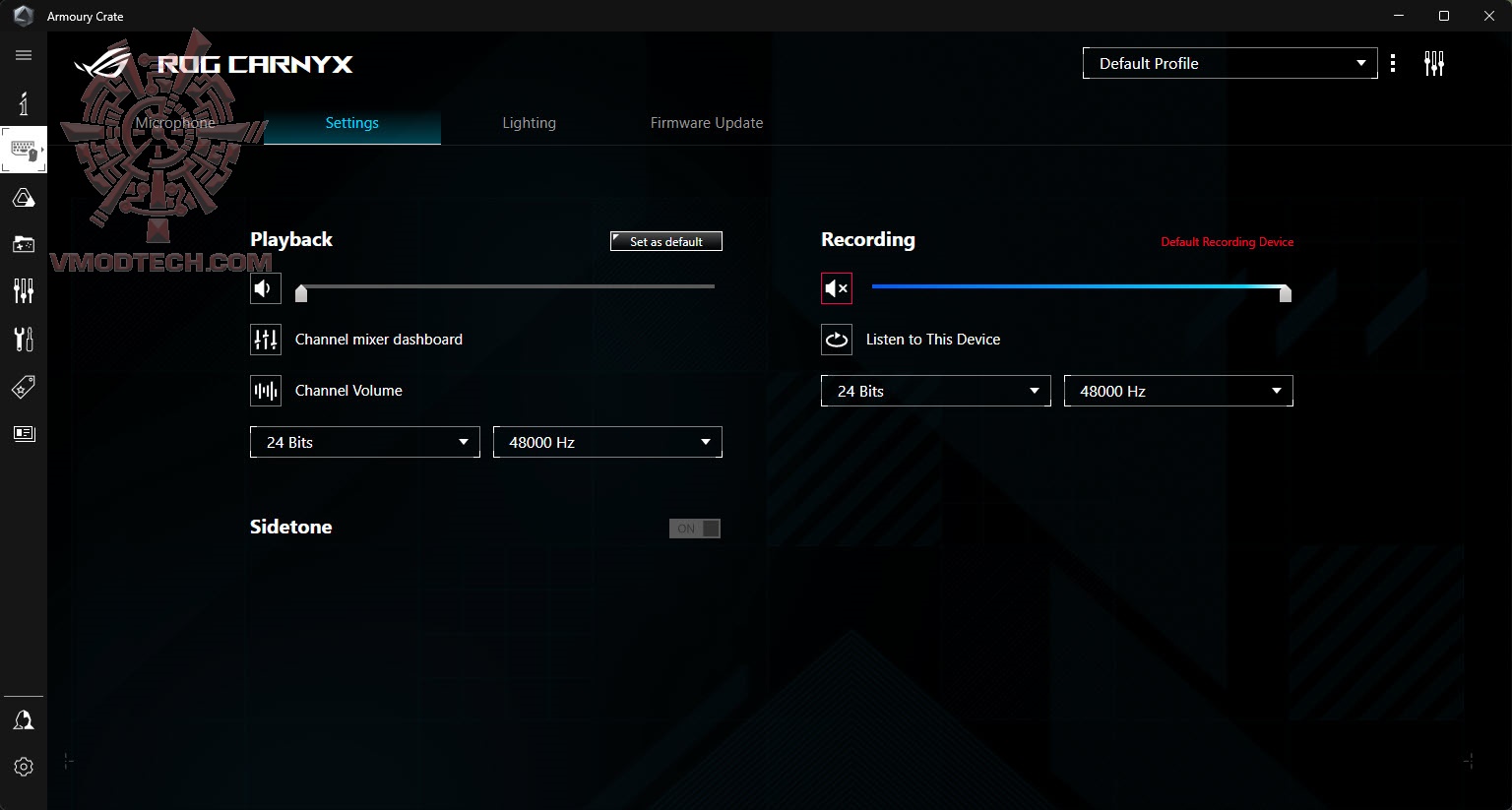Switch to the Lighting tab
This screenshot has width=1512, height=810.
tap(530, 123)
